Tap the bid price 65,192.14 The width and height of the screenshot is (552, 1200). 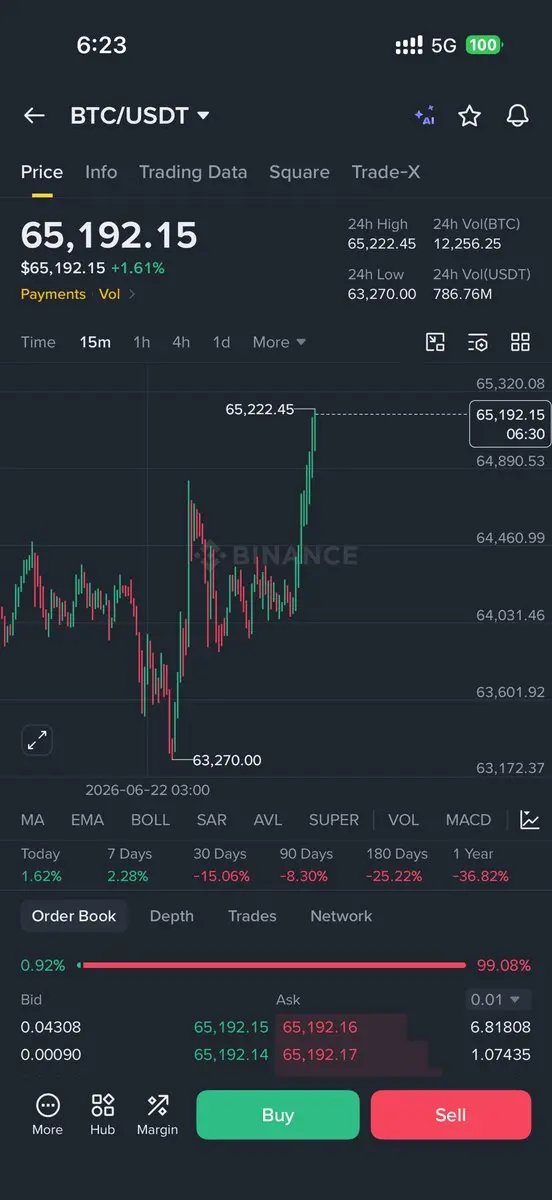[231, 1055]
